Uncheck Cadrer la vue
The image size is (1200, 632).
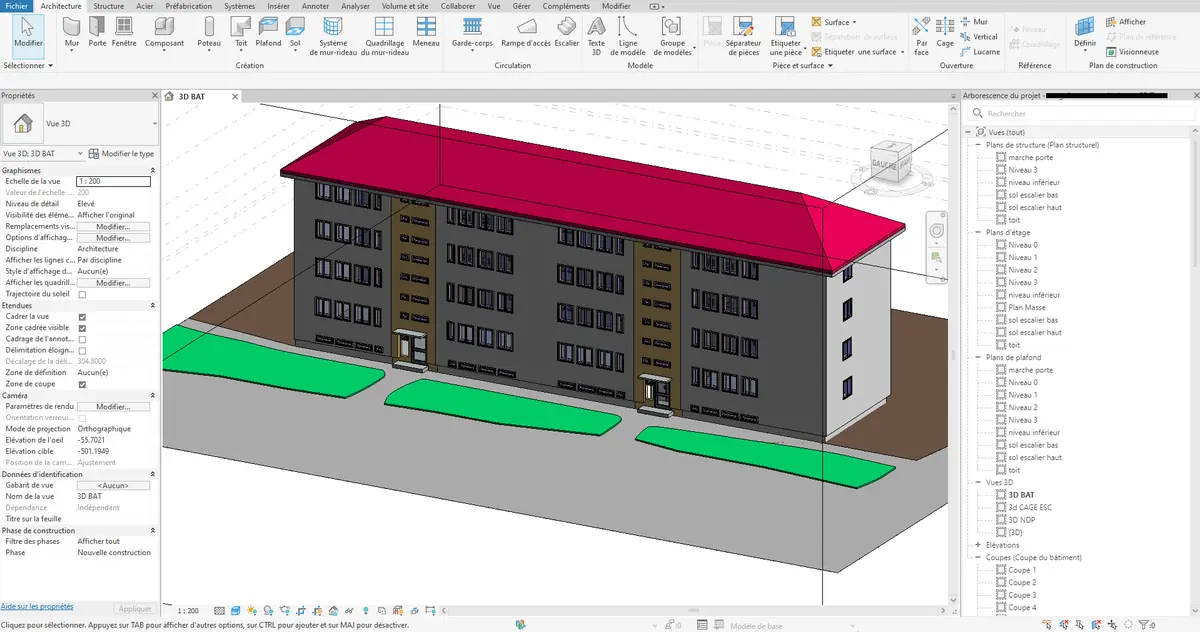[x=81, y=316]
